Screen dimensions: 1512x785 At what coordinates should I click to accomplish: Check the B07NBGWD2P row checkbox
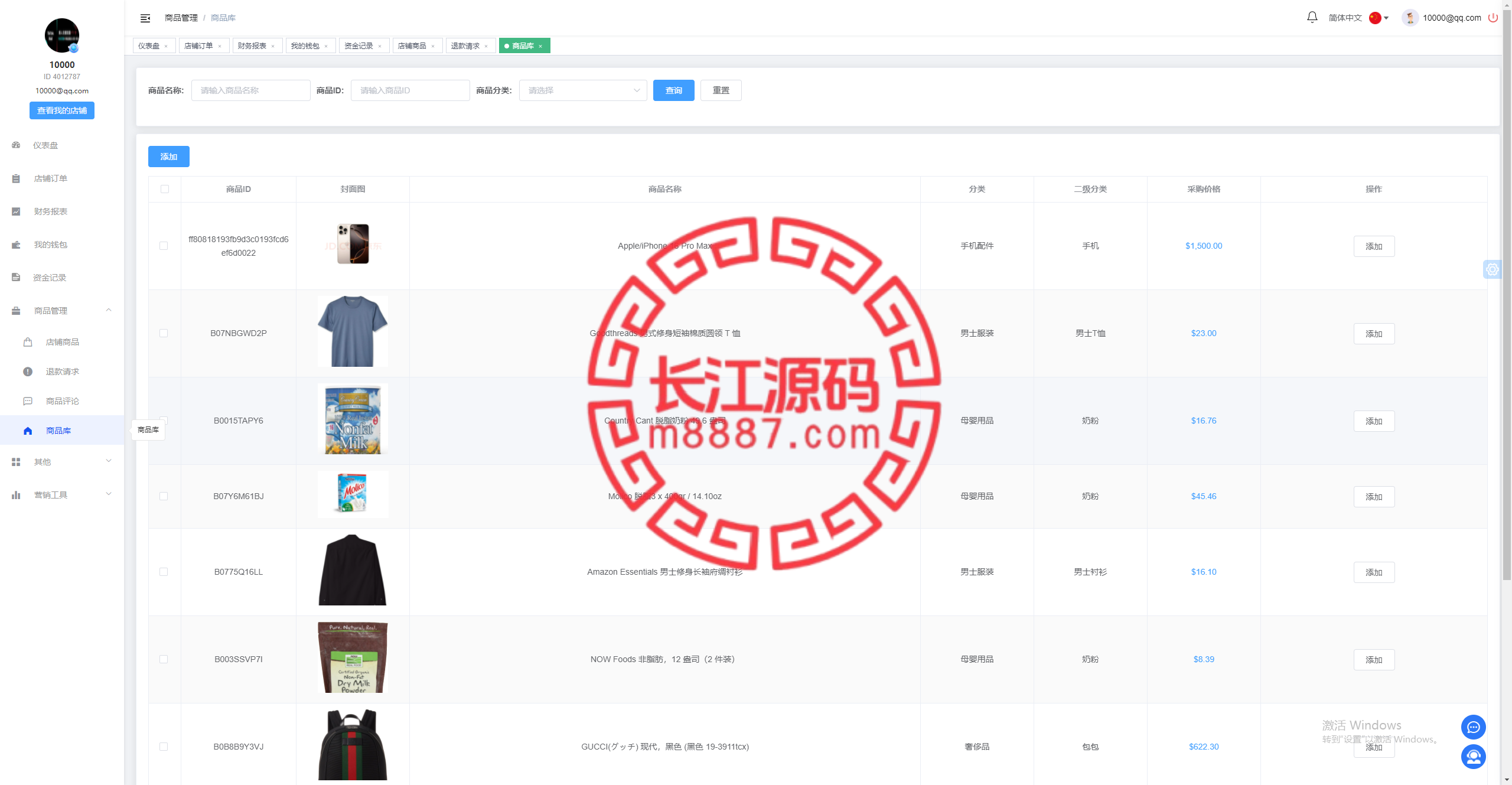(164, 333)
